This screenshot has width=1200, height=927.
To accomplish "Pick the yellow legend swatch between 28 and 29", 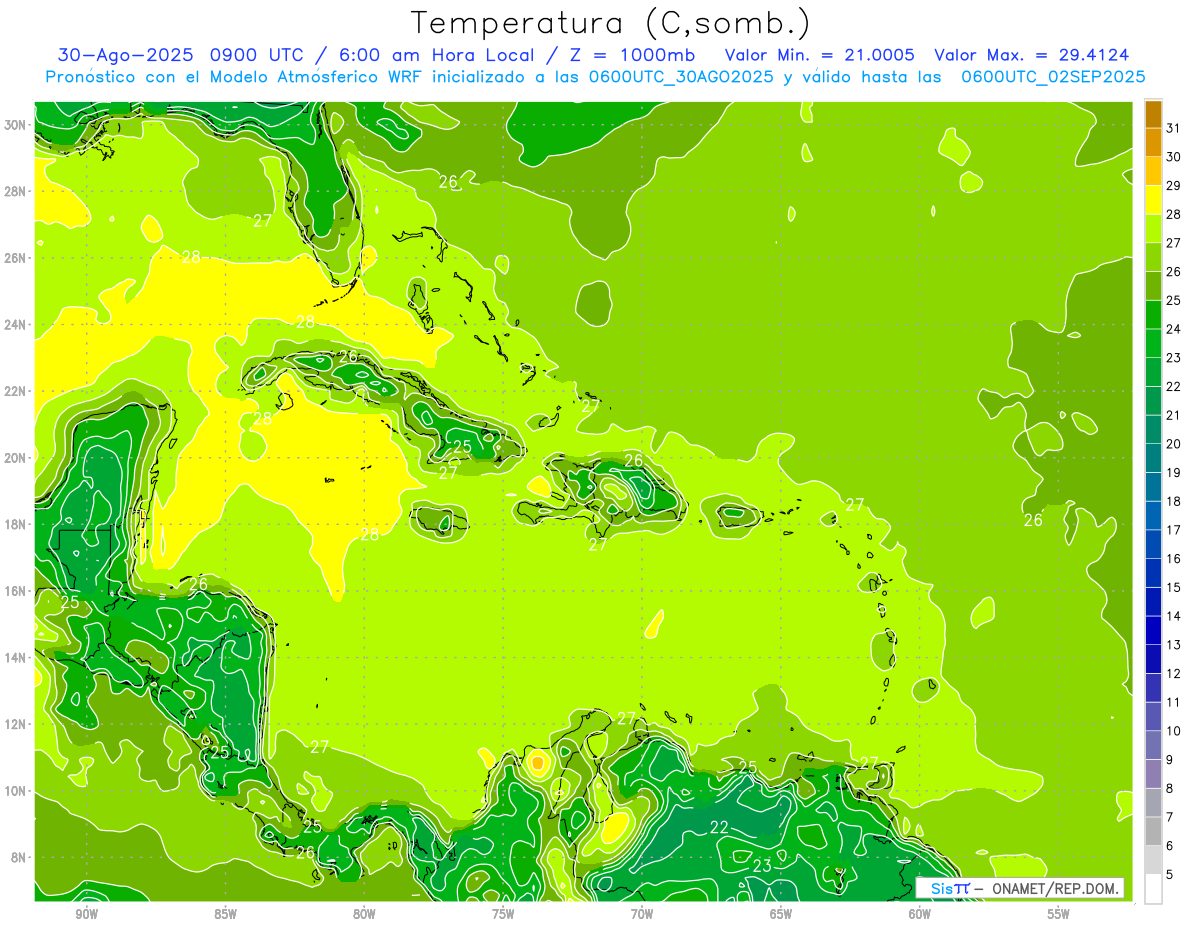I will point(1153,200).
